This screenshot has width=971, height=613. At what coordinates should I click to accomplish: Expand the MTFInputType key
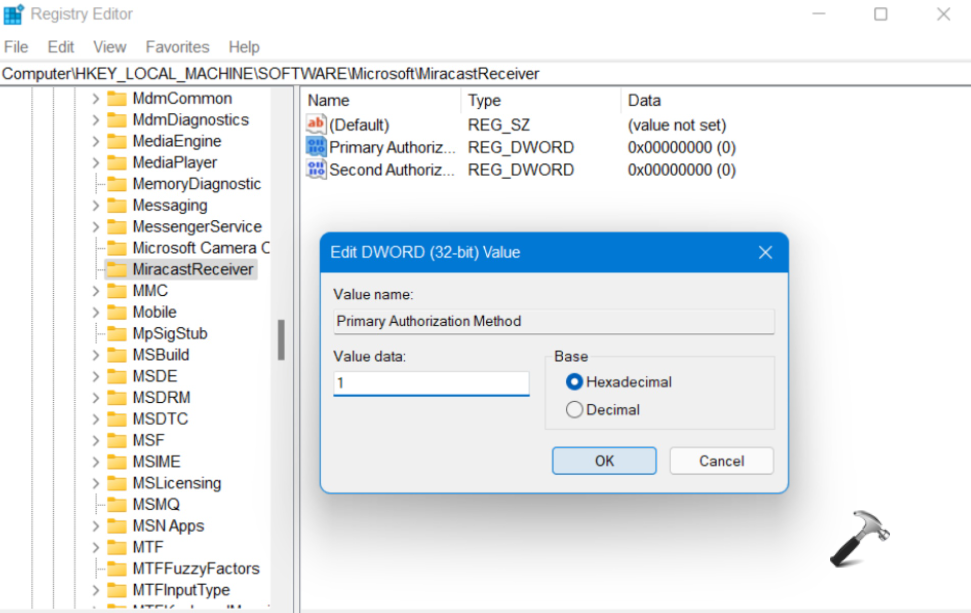(x=95, y=590)
